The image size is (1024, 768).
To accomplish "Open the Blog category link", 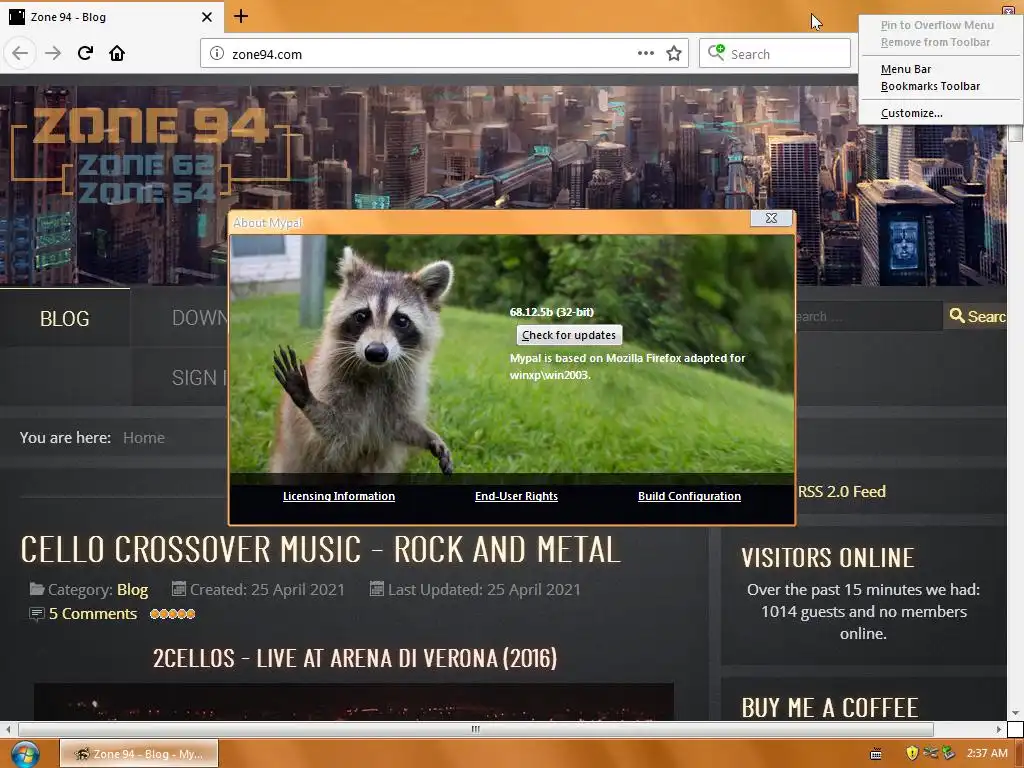I will [x=133, y=590].
